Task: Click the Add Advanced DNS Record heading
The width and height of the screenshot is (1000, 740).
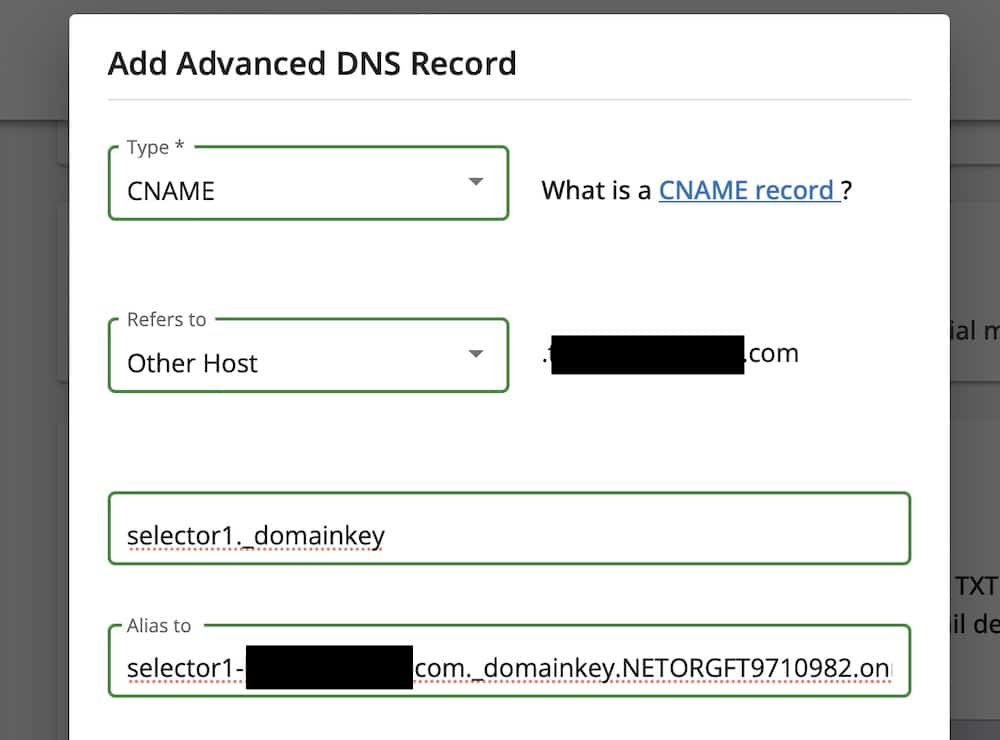Action: pos(312,64)
